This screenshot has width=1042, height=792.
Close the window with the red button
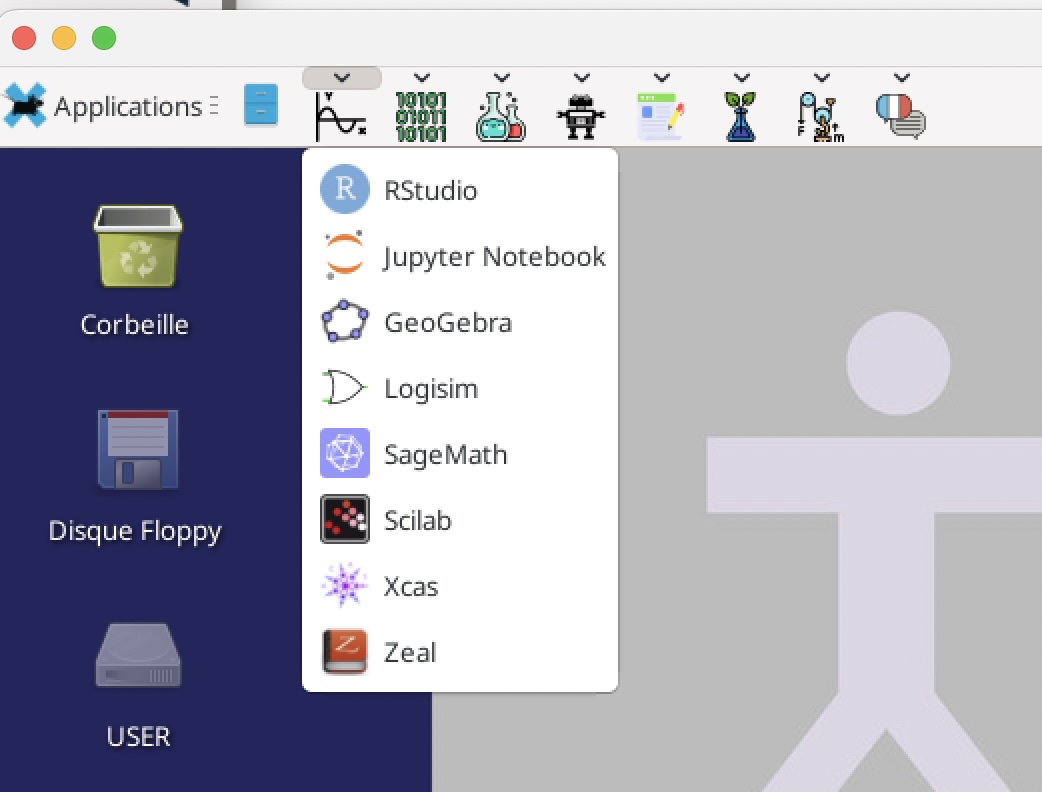tap(24, 38)
